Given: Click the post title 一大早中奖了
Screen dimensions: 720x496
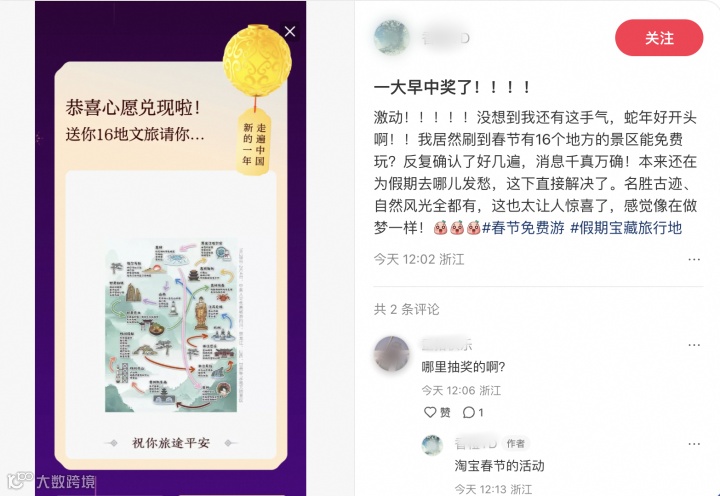Looking at the screenshot, I should pos(453,87).
